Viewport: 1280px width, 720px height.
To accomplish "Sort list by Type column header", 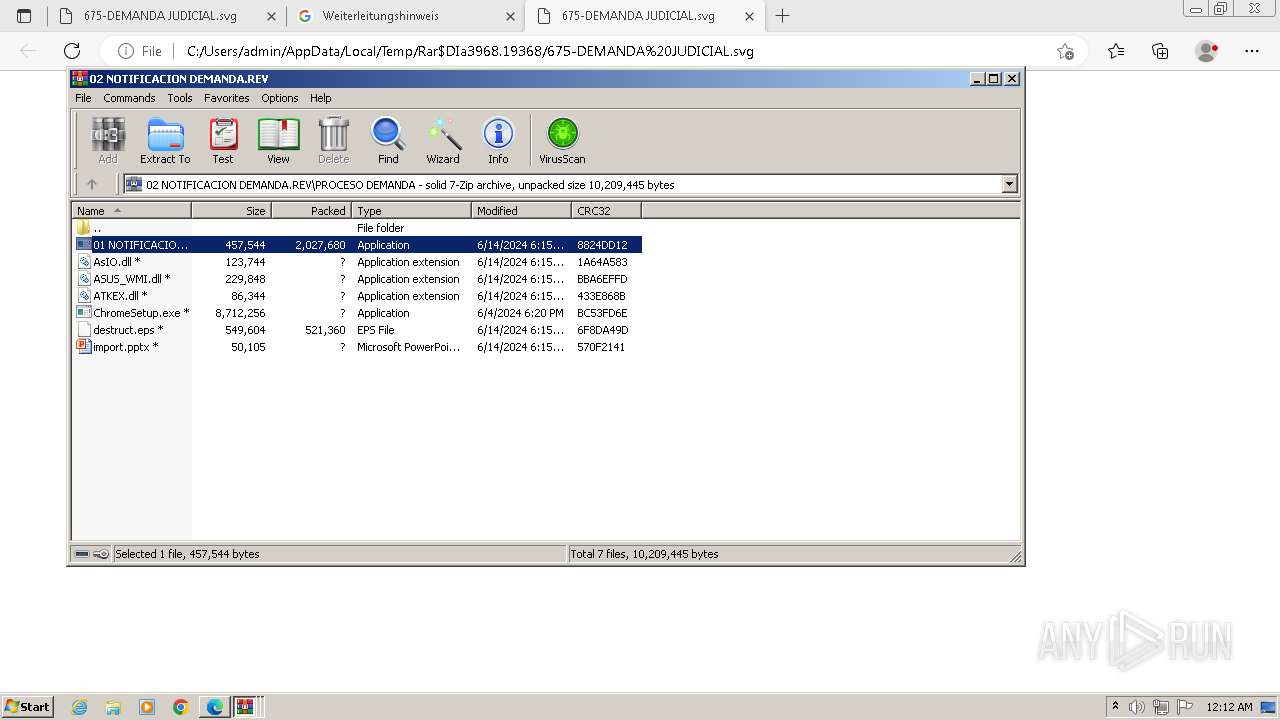I will [x=411, y=211].
